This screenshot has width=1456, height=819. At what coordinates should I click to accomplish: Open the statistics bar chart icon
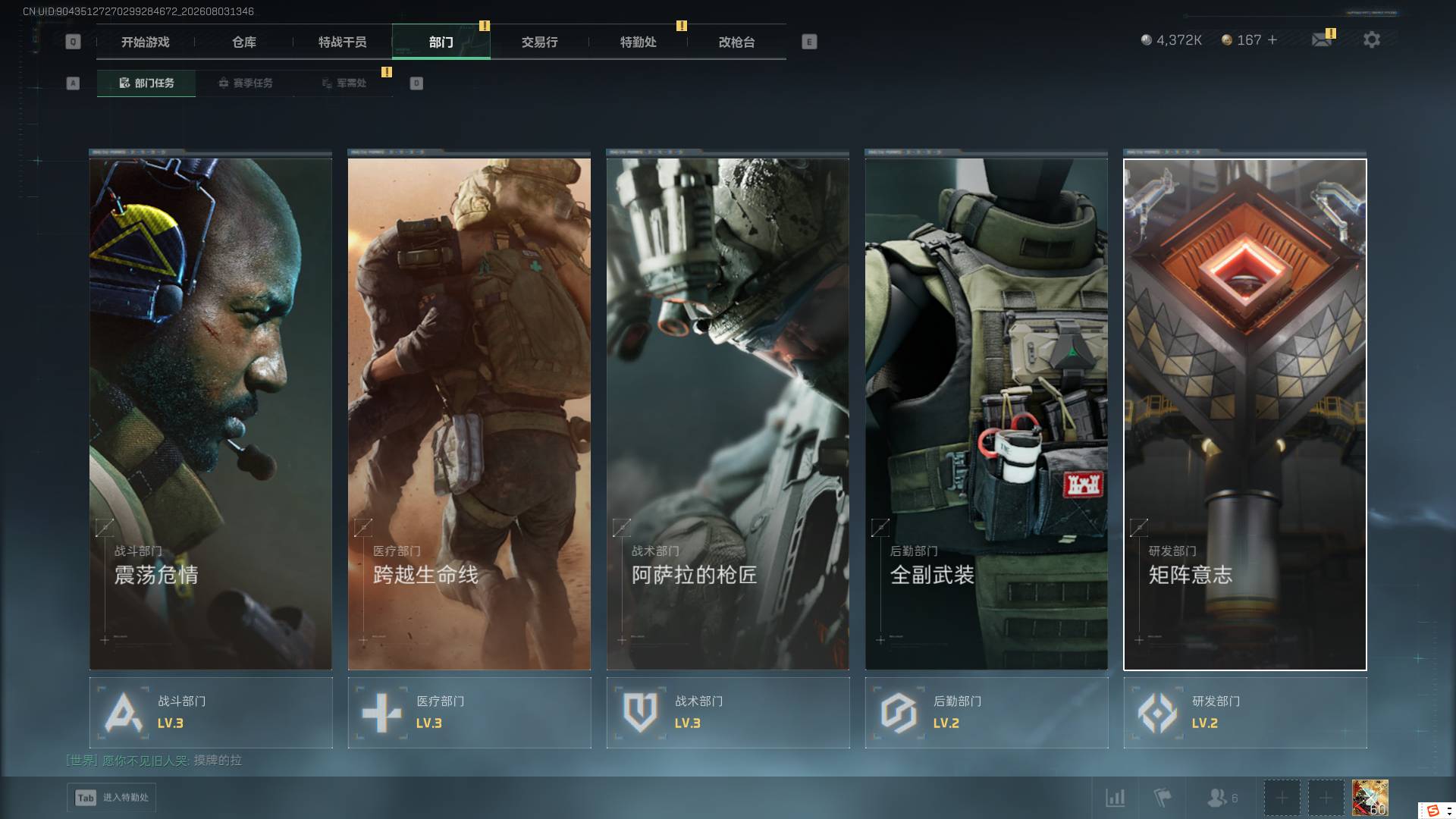tap(1115, 798)
